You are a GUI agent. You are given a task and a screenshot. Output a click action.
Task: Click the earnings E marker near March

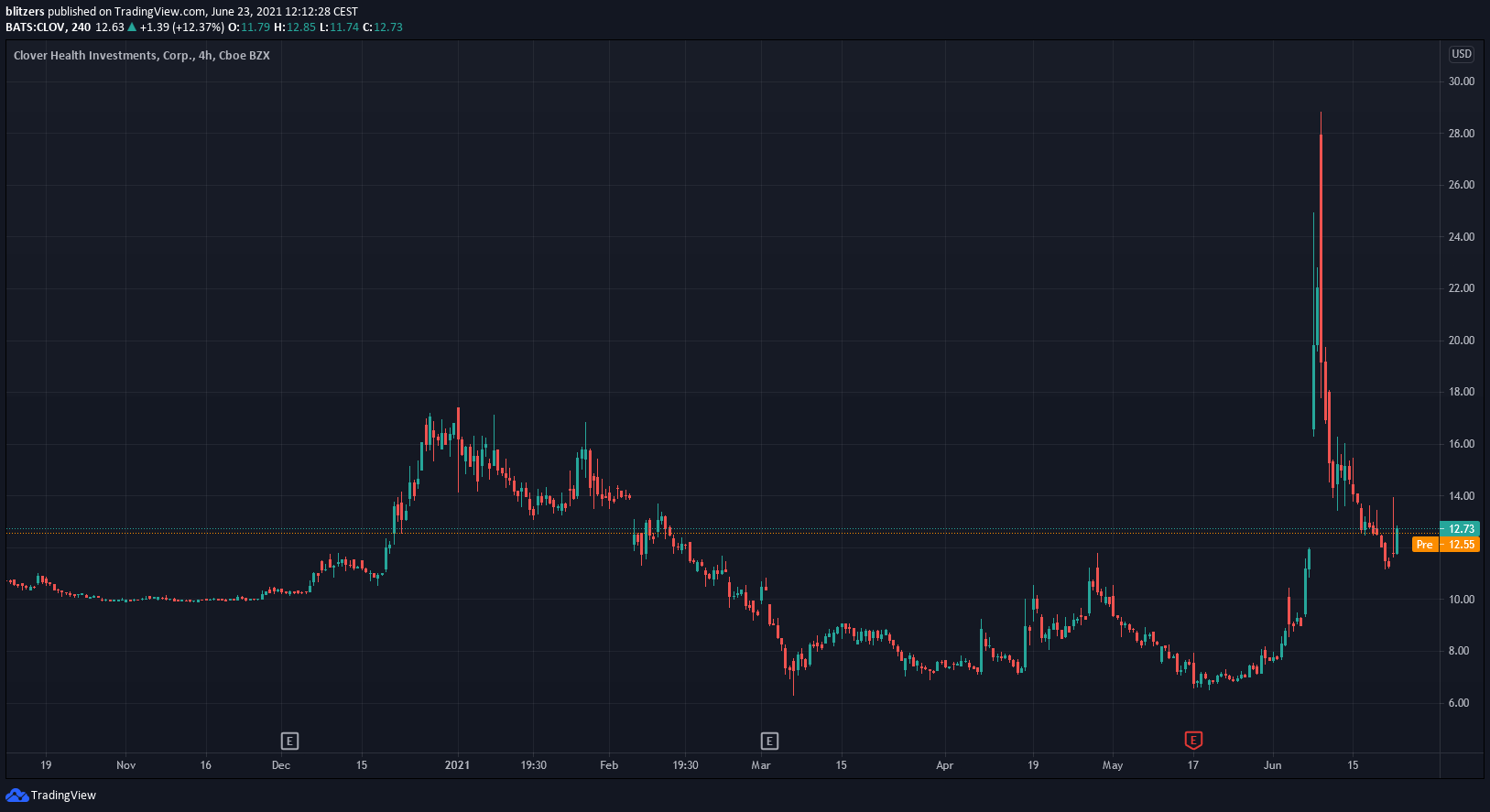tap(769, 741)
